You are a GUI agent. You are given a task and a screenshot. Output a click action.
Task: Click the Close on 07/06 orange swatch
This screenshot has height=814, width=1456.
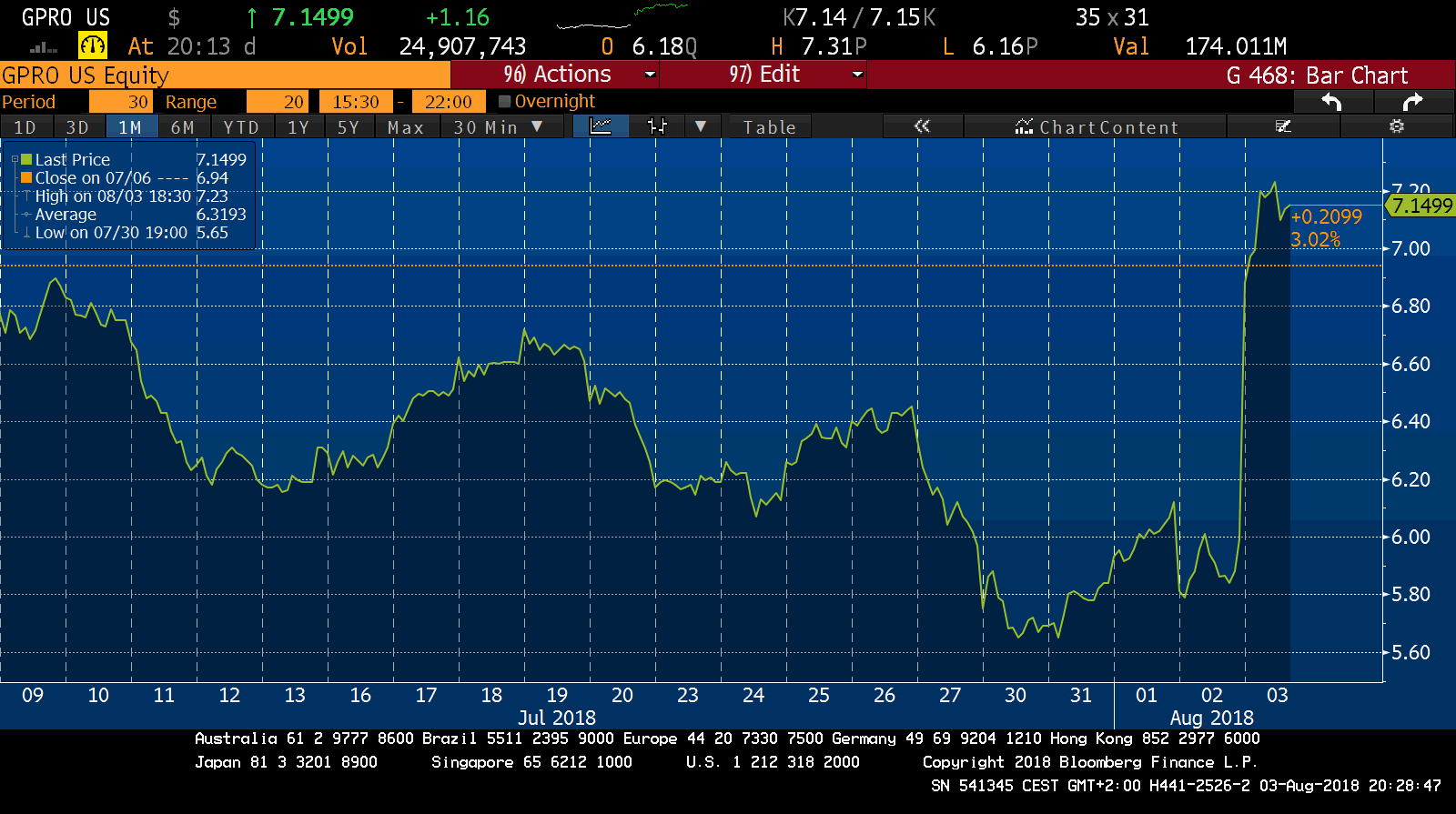(x=26, y=178)
